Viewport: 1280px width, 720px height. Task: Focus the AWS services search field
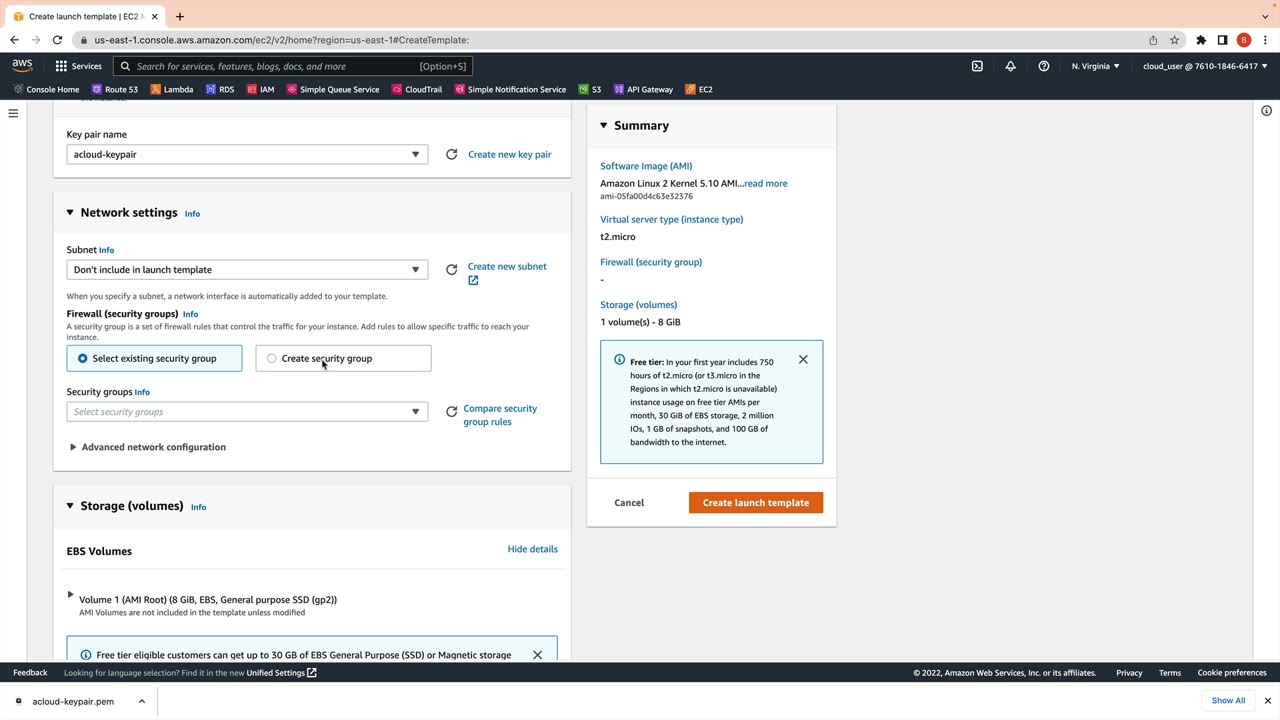point(294,66)
